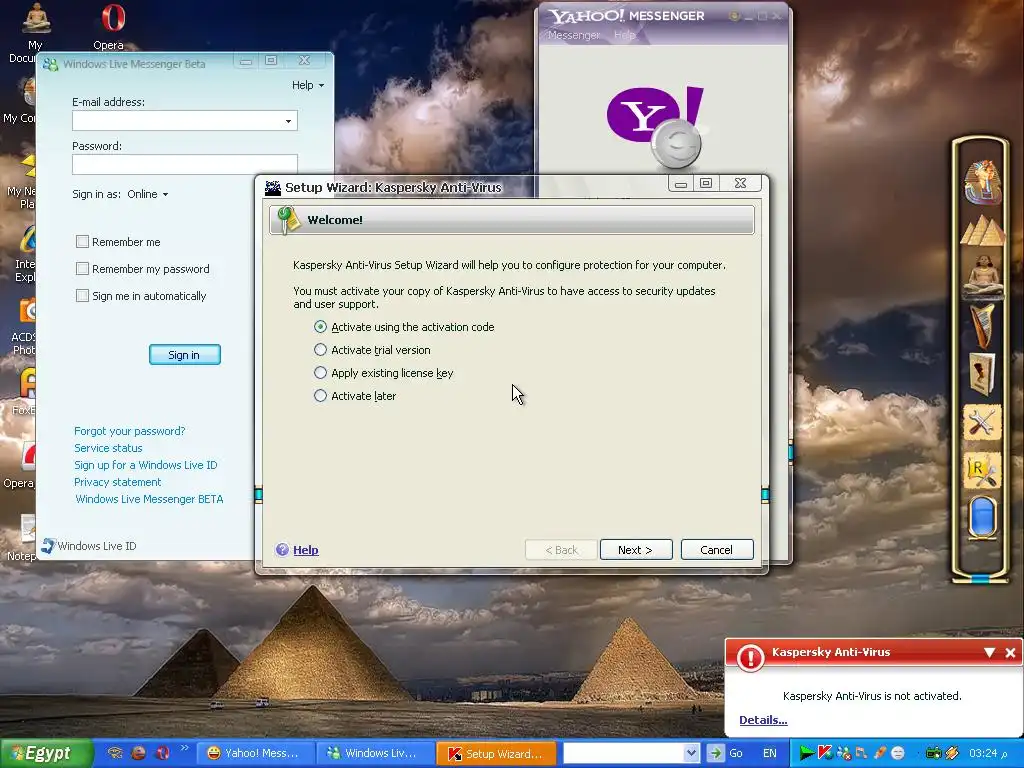
Task: Check Sign me in automatically
Action: [82, 296]
